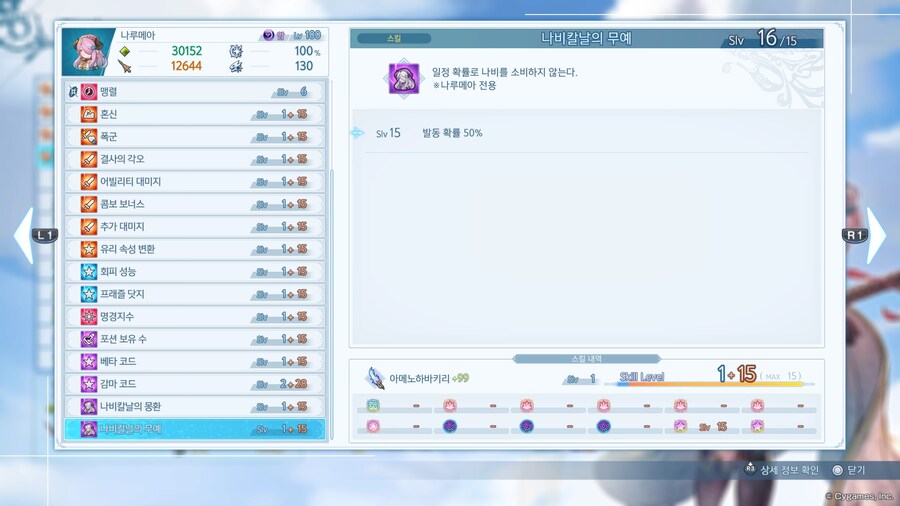Click the 스킬 내역 section header
This screenshot has width=900, height=506.
pos(587,359)
